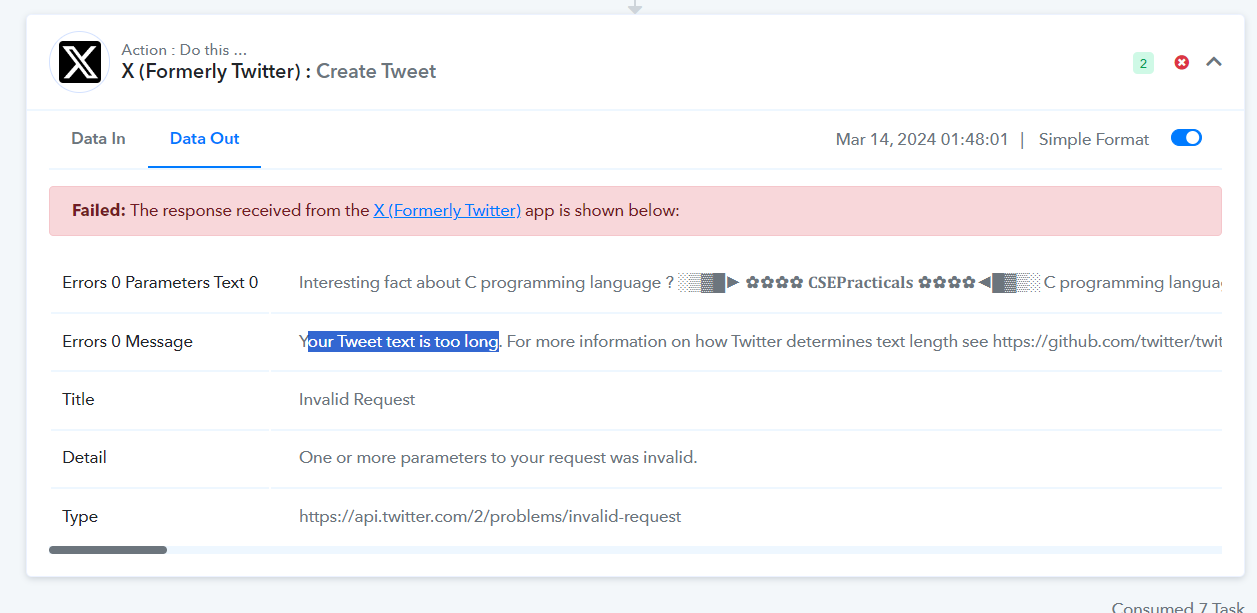
Task: Collapse the Create Tweet action step
Action: [1214, 62]
